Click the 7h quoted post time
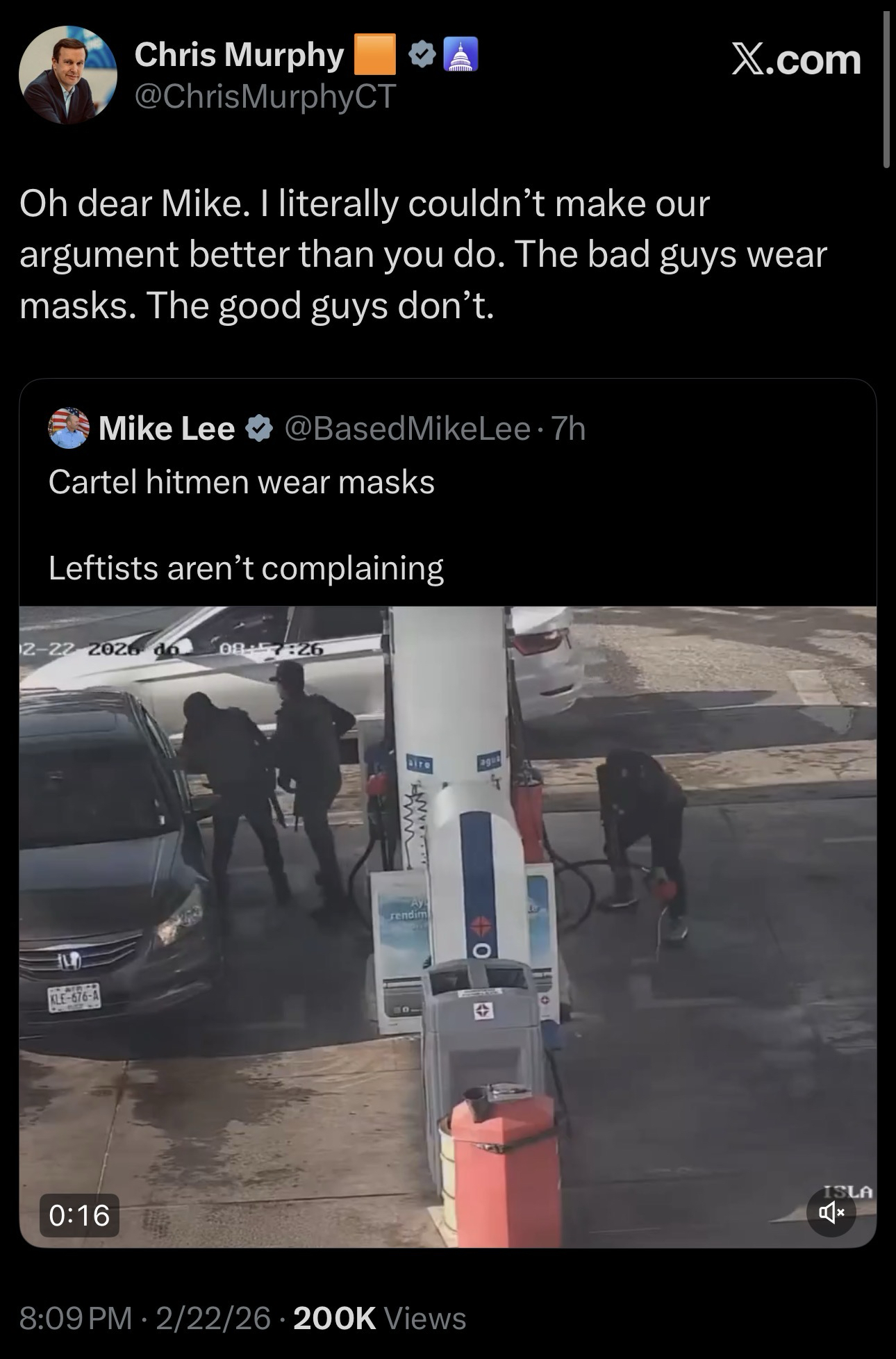The image size is (896, 1359). point(568,429)
